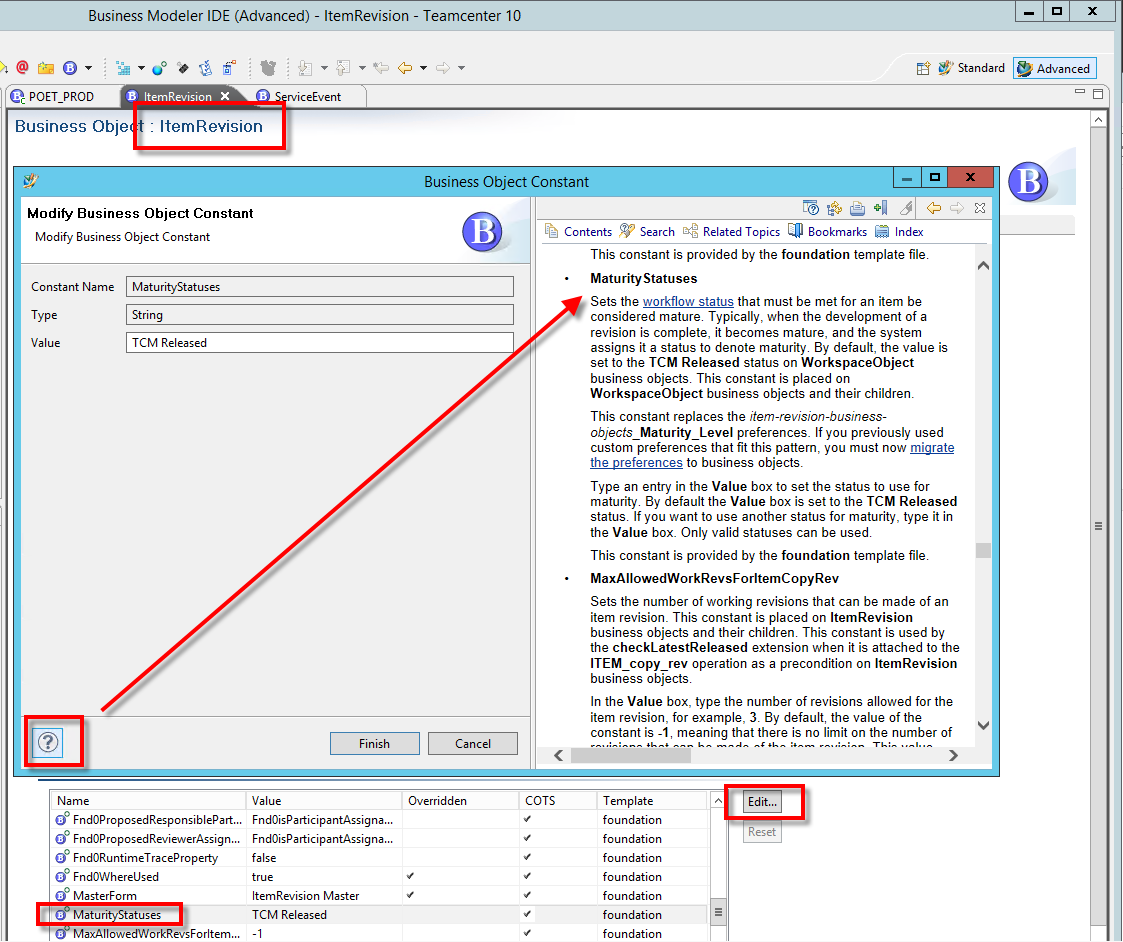
Task: Open the help Bookmarks tab
Action: [x=828, y=231]
